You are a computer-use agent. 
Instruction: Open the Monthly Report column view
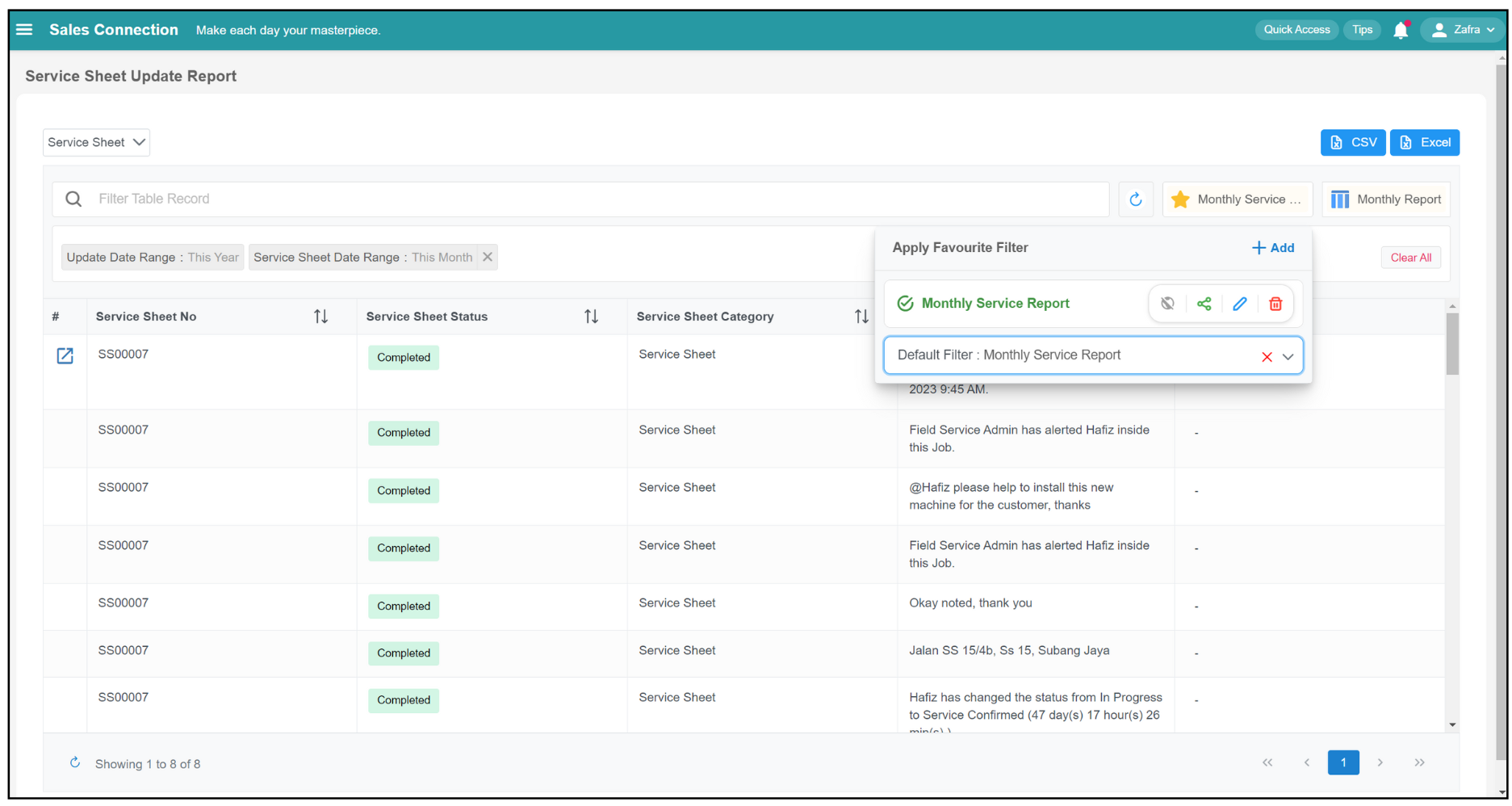point(1386,199)
